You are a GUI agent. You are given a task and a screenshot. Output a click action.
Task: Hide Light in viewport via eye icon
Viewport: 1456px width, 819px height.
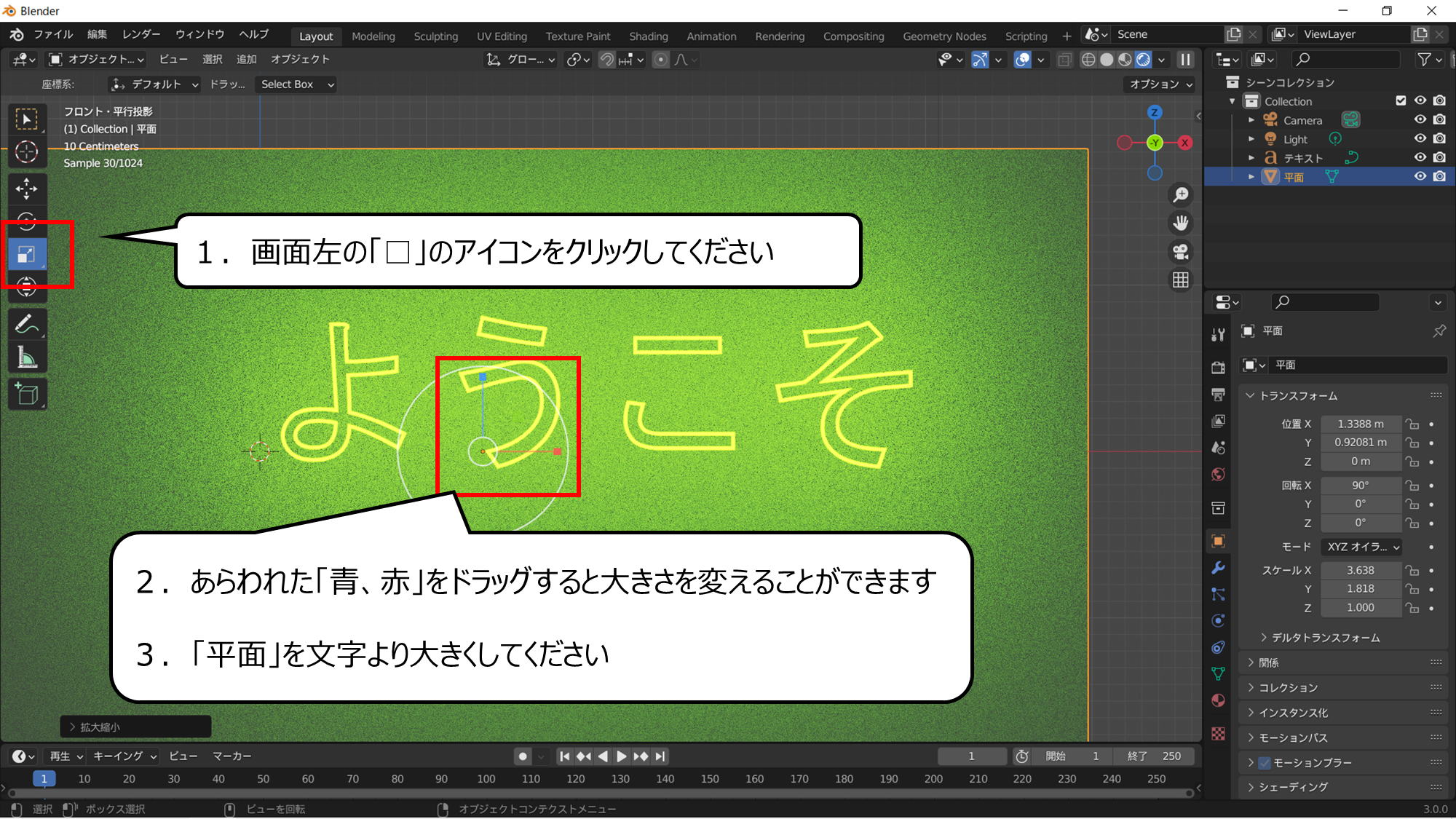(1420, 138)
